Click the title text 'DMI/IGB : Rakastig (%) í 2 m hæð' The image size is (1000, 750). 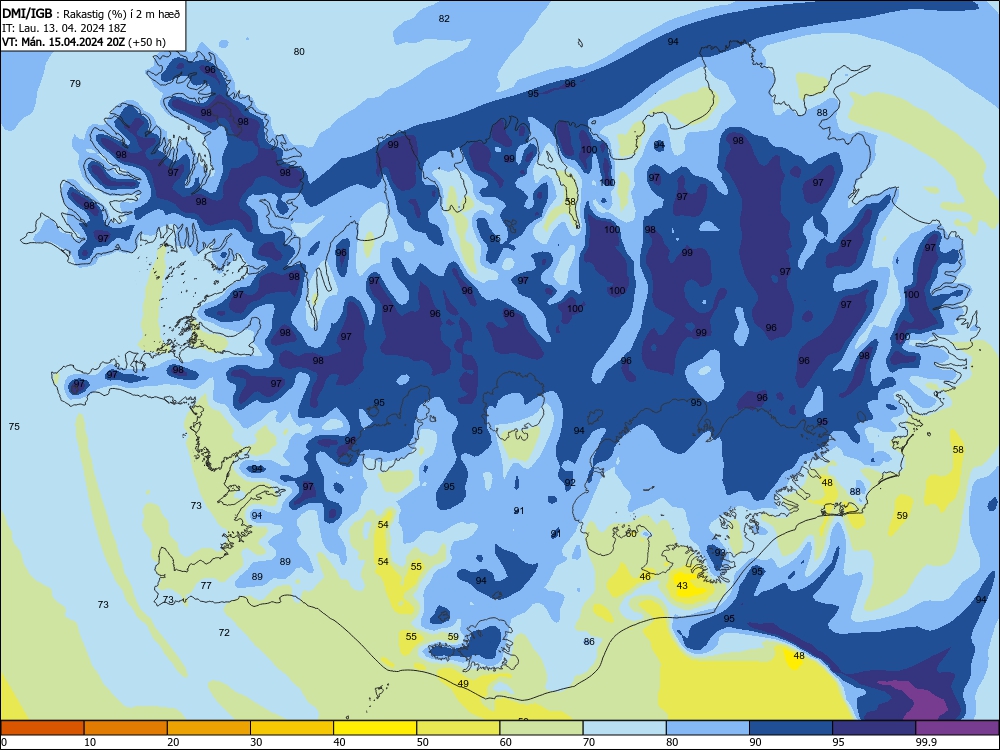91,14
